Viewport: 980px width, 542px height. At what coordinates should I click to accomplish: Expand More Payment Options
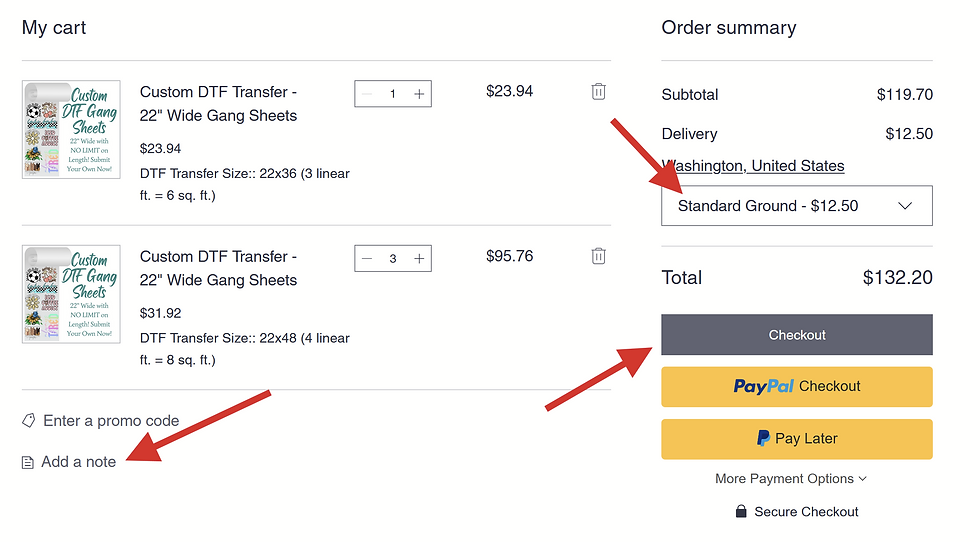pyautogui.click(x=791, y=478)
